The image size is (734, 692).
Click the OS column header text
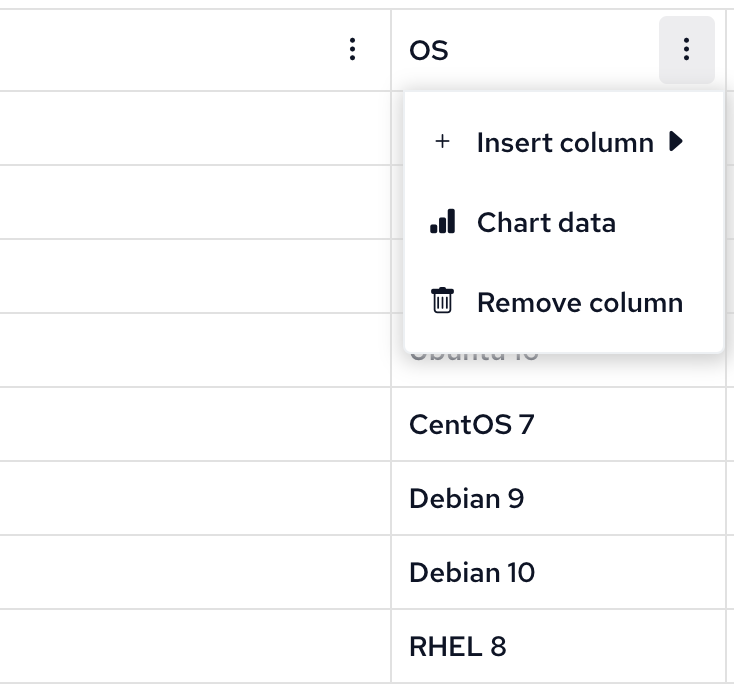tap(428, 50)
